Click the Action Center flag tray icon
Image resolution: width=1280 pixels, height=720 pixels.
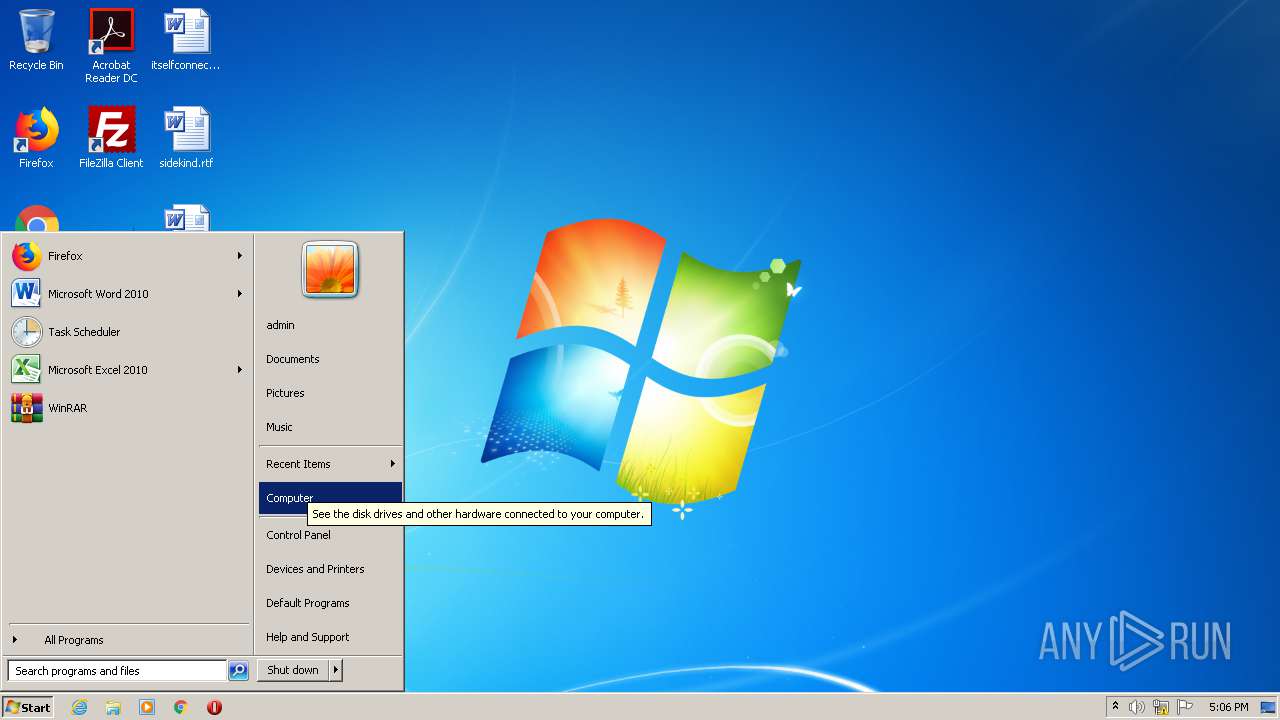pos(1185,707)
